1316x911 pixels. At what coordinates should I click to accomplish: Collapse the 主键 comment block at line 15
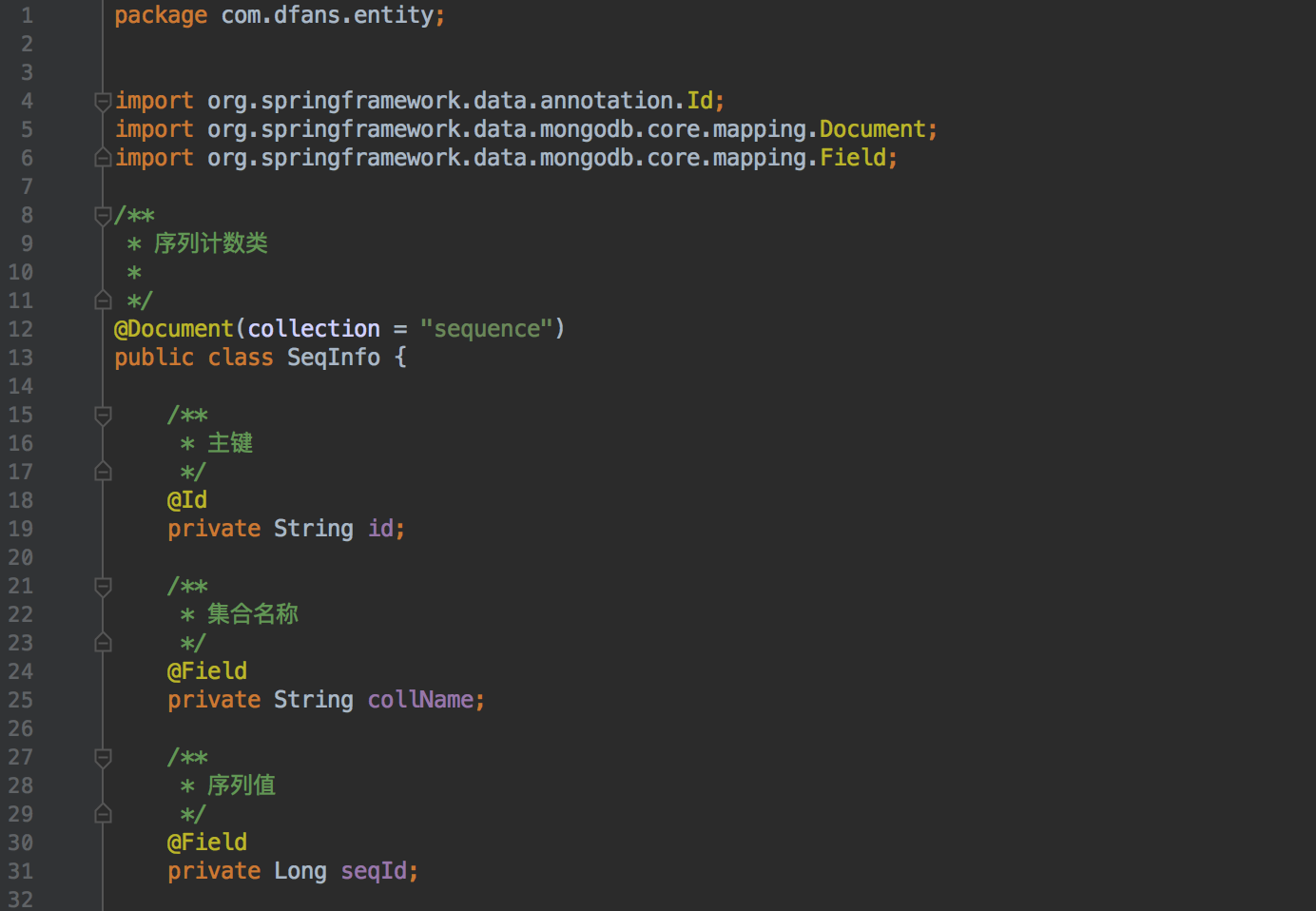point(103,416)
